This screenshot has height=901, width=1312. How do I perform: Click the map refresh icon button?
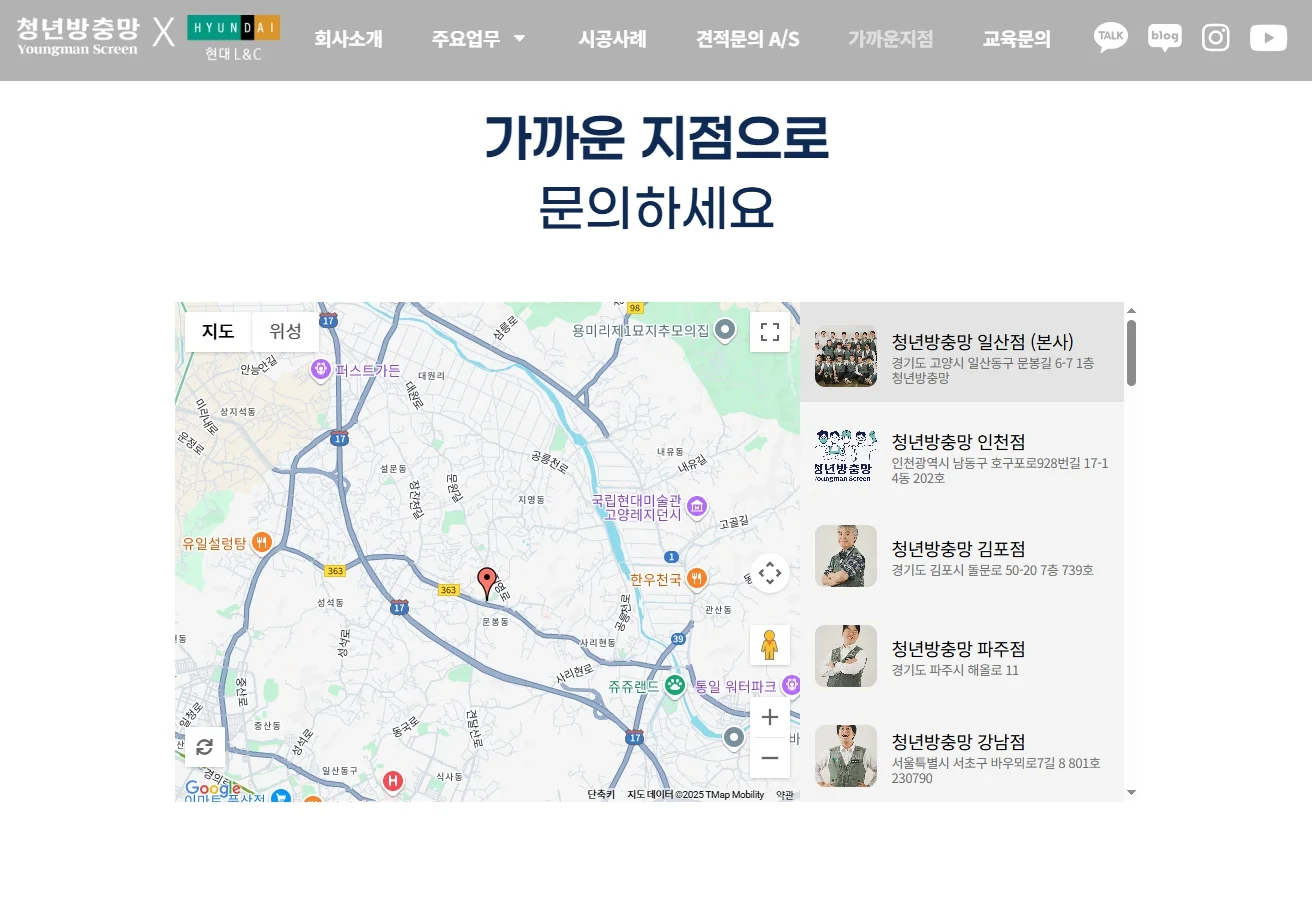pyautogui.click(x=205, y=747)
